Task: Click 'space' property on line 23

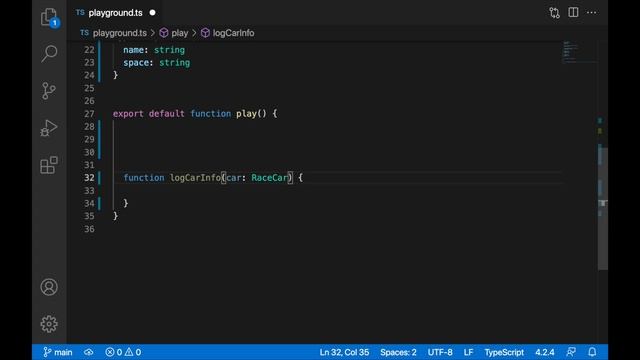Action: pos(136,63)
